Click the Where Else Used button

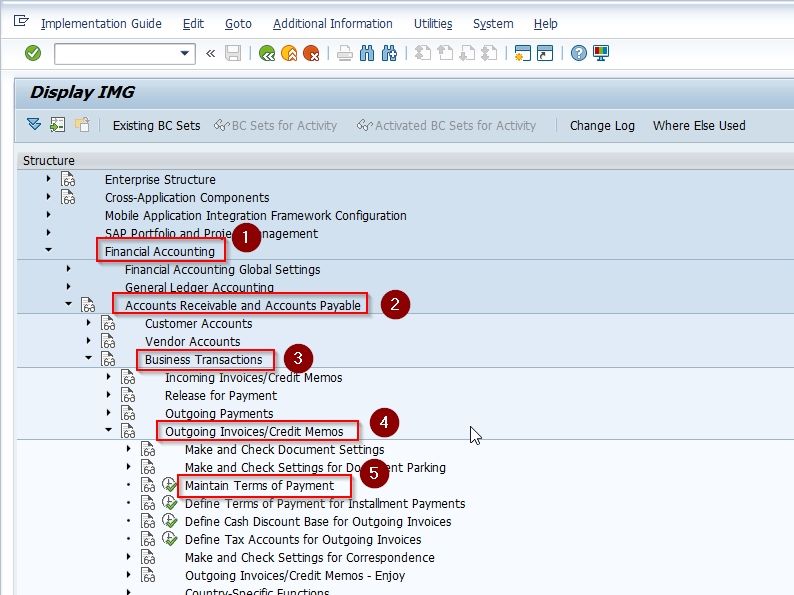699,126
